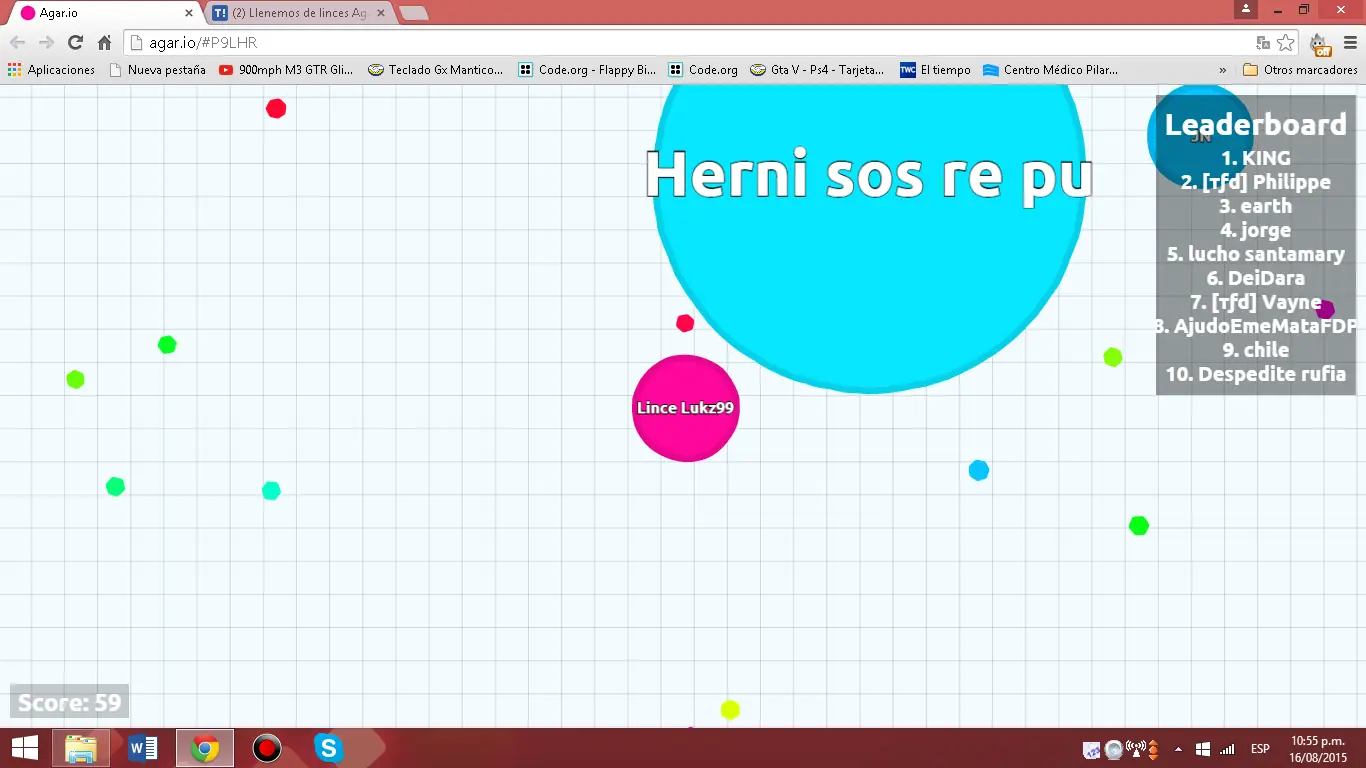Open the Chrome hamburger menu
The height and width of the screenshot is (768, 1366).
coord(1348,43)
